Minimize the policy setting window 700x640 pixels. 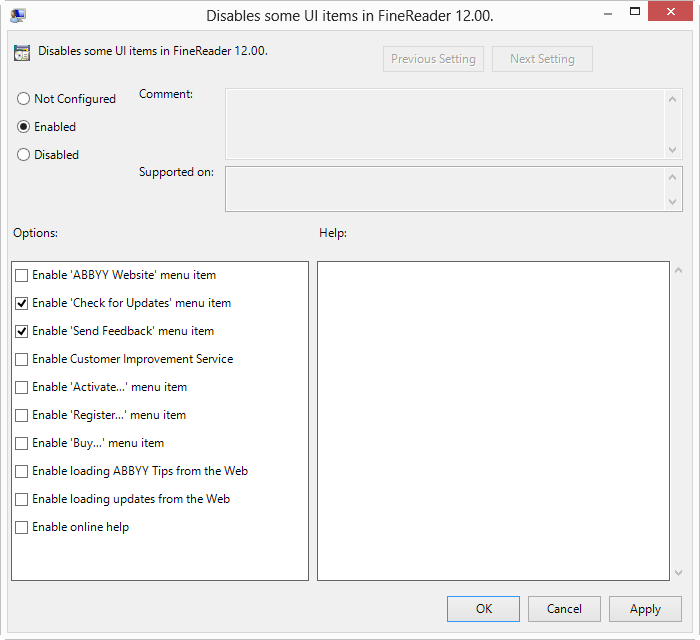click(608, 13)
